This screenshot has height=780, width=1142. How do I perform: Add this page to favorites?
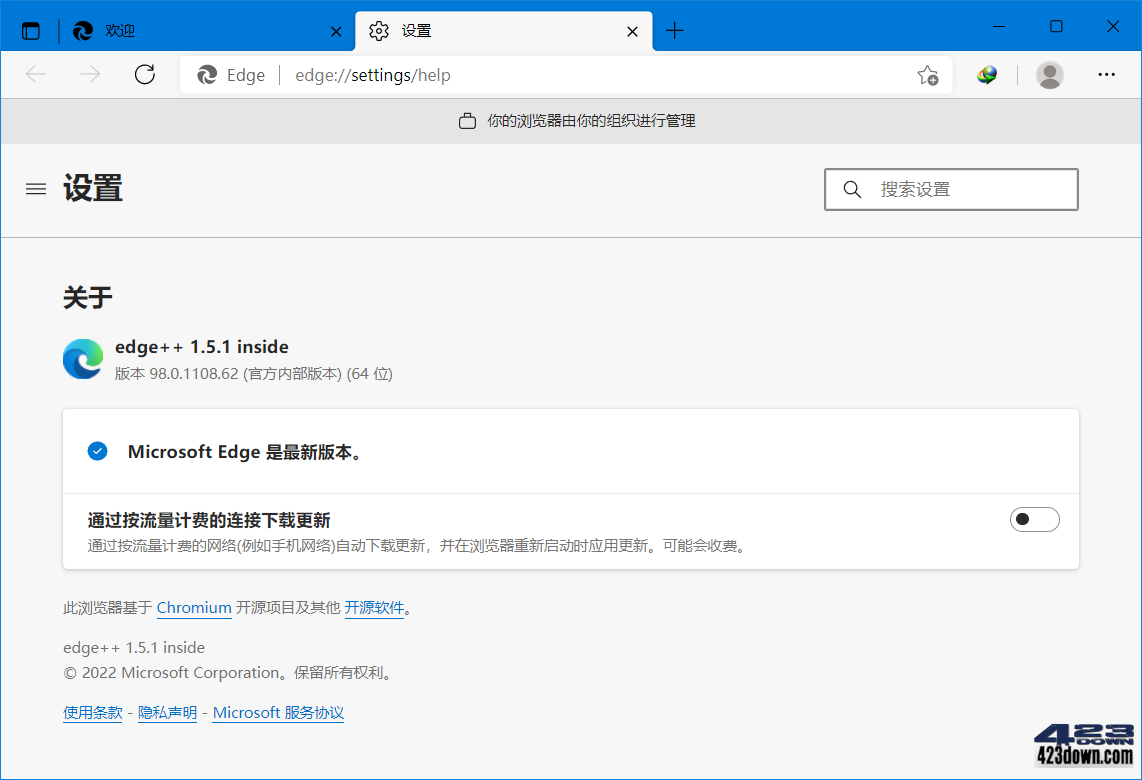point(927,75)
